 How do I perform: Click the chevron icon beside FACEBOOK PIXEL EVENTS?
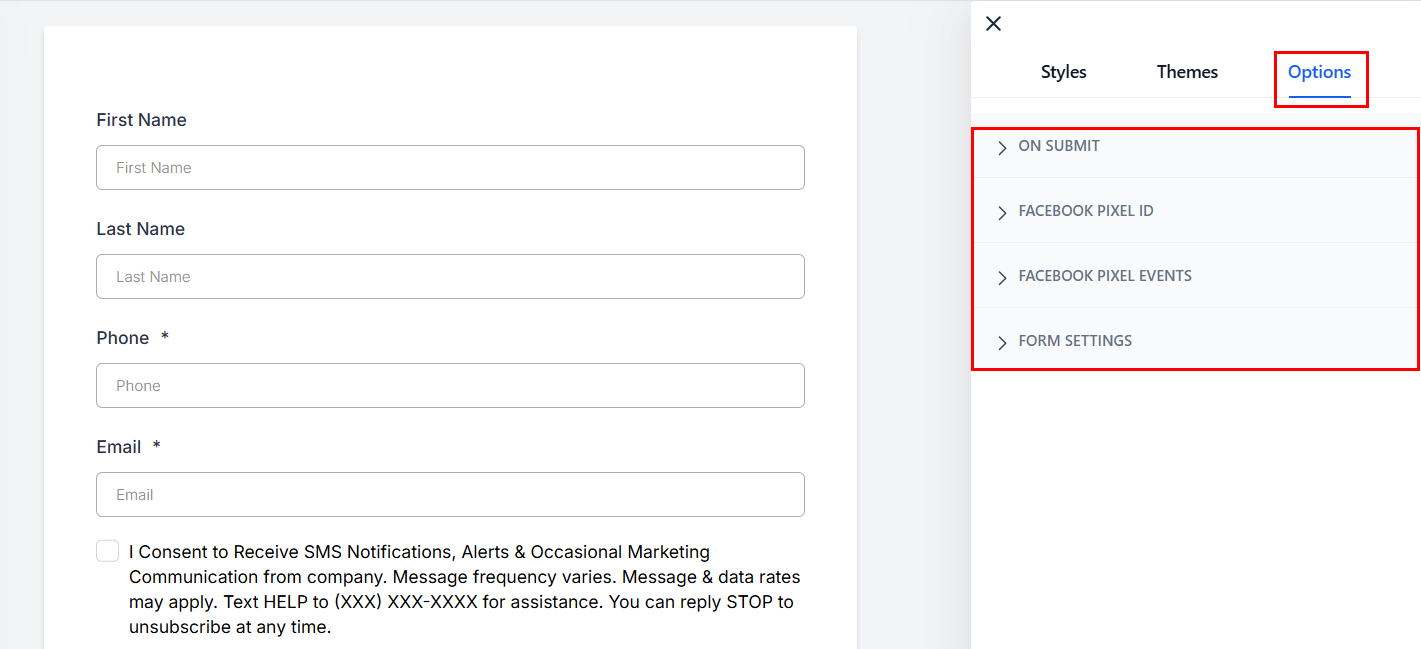pos(1002,278)
